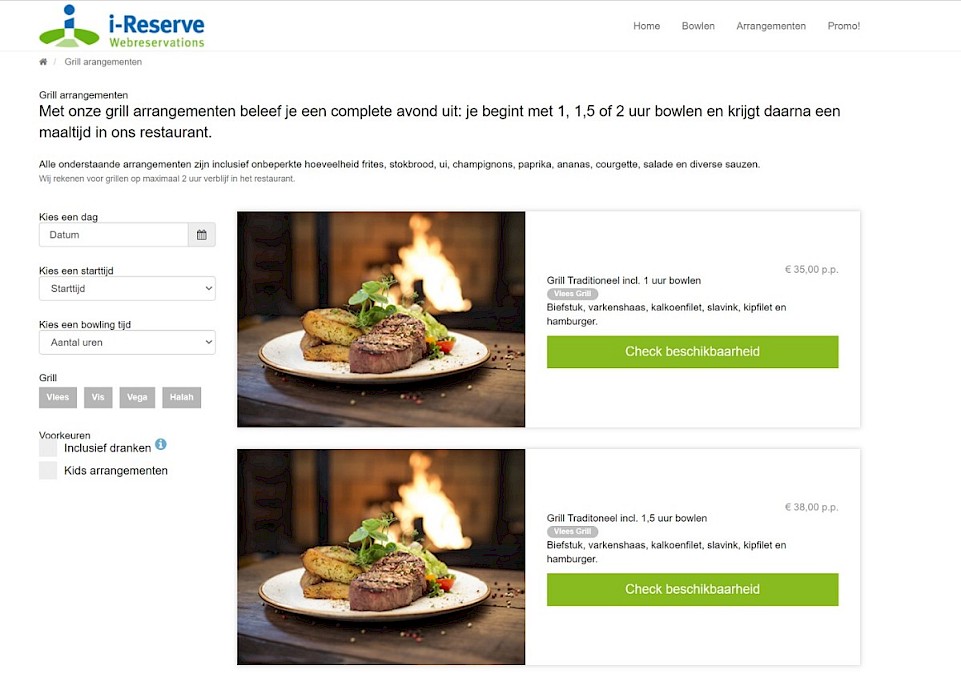This screenshot has height=674, width=961.
Task: Enable the Inclusief dranken checkbox
Action: pos(48,448)
